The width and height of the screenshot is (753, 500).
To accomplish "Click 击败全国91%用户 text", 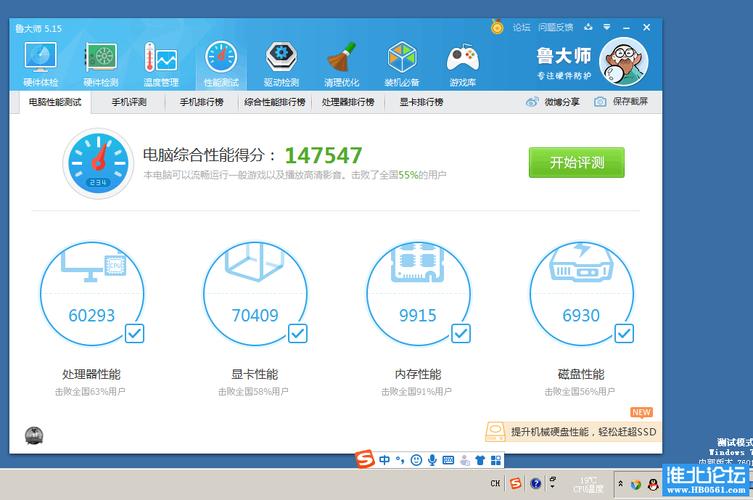I will (416, 392).
